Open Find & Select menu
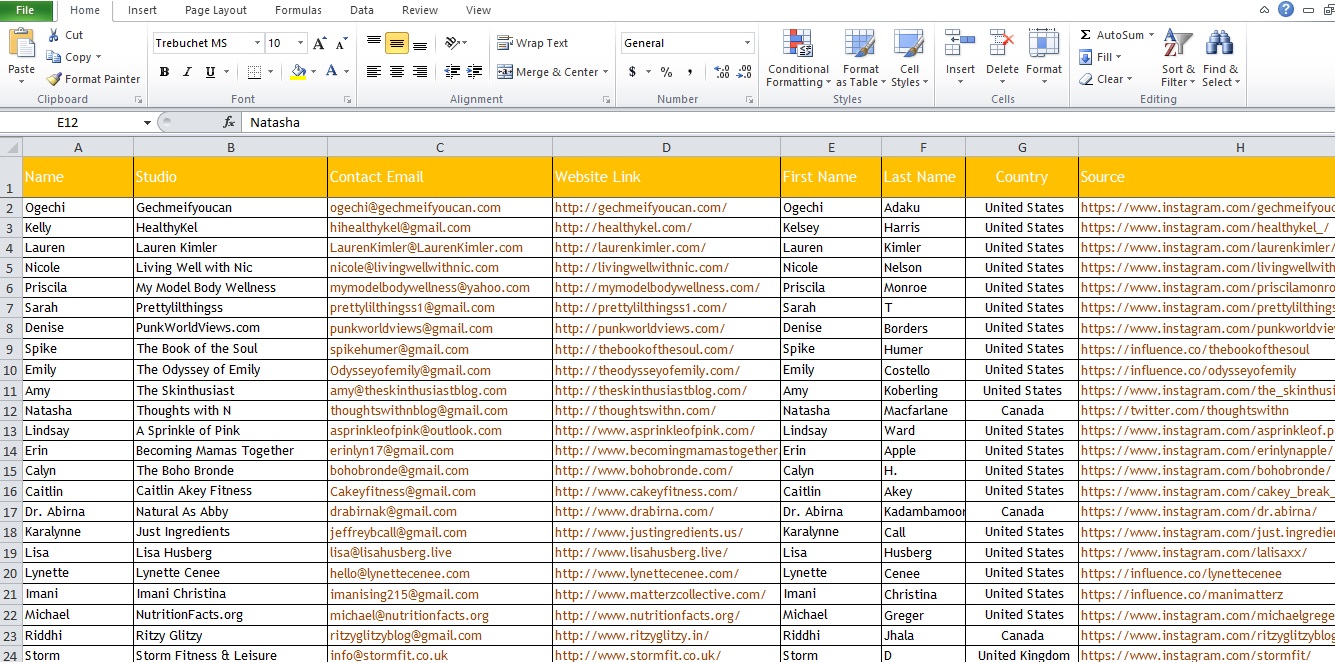 point(1220,59)
